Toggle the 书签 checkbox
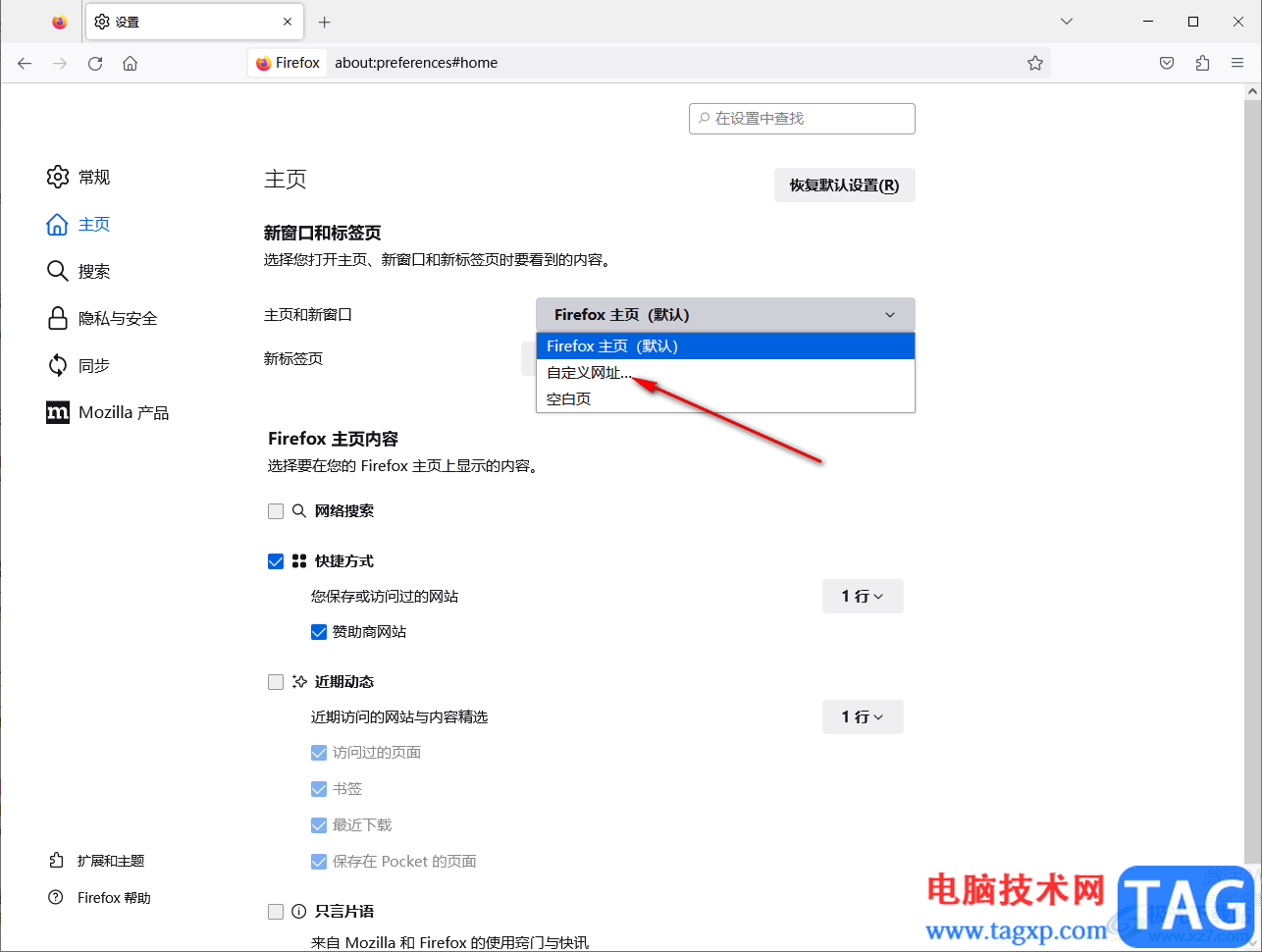Screen dimensions: 1262x952 click(319, 789)
